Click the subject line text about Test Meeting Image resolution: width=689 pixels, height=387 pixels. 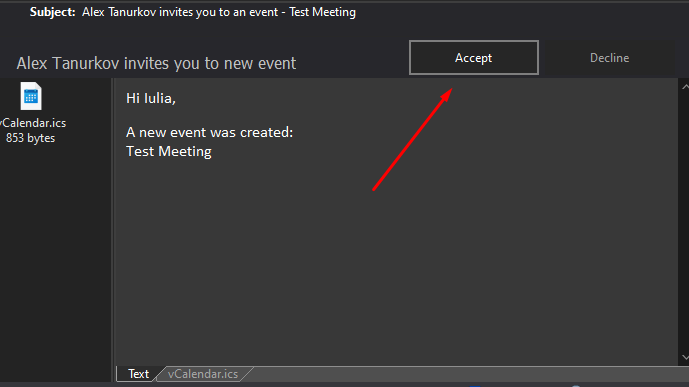(x=219, y=12)
